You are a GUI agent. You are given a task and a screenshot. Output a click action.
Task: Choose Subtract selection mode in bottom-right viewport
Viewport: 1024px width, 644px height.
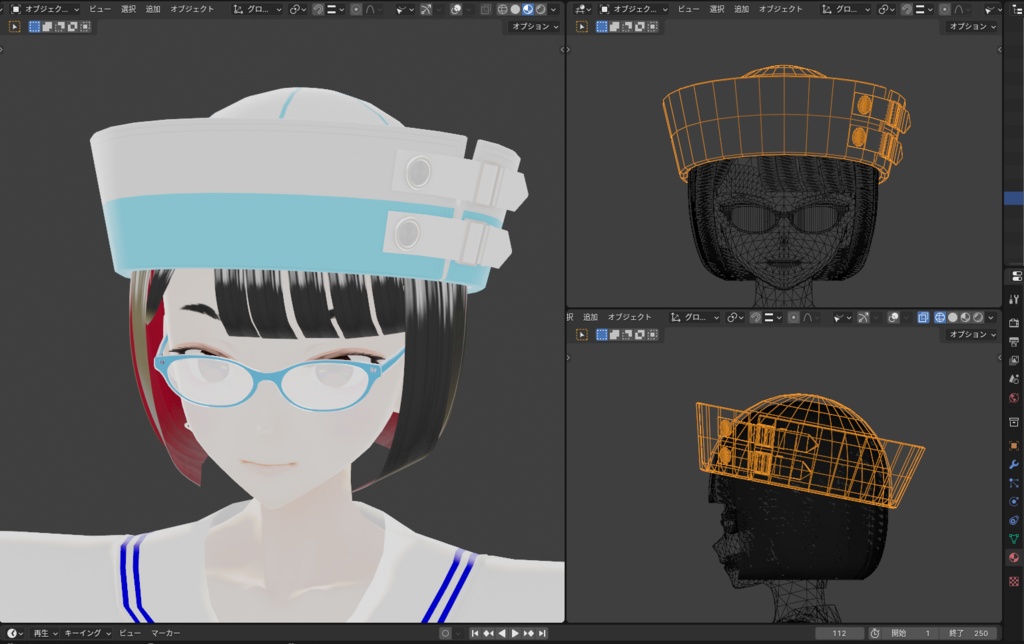[627, 334]
